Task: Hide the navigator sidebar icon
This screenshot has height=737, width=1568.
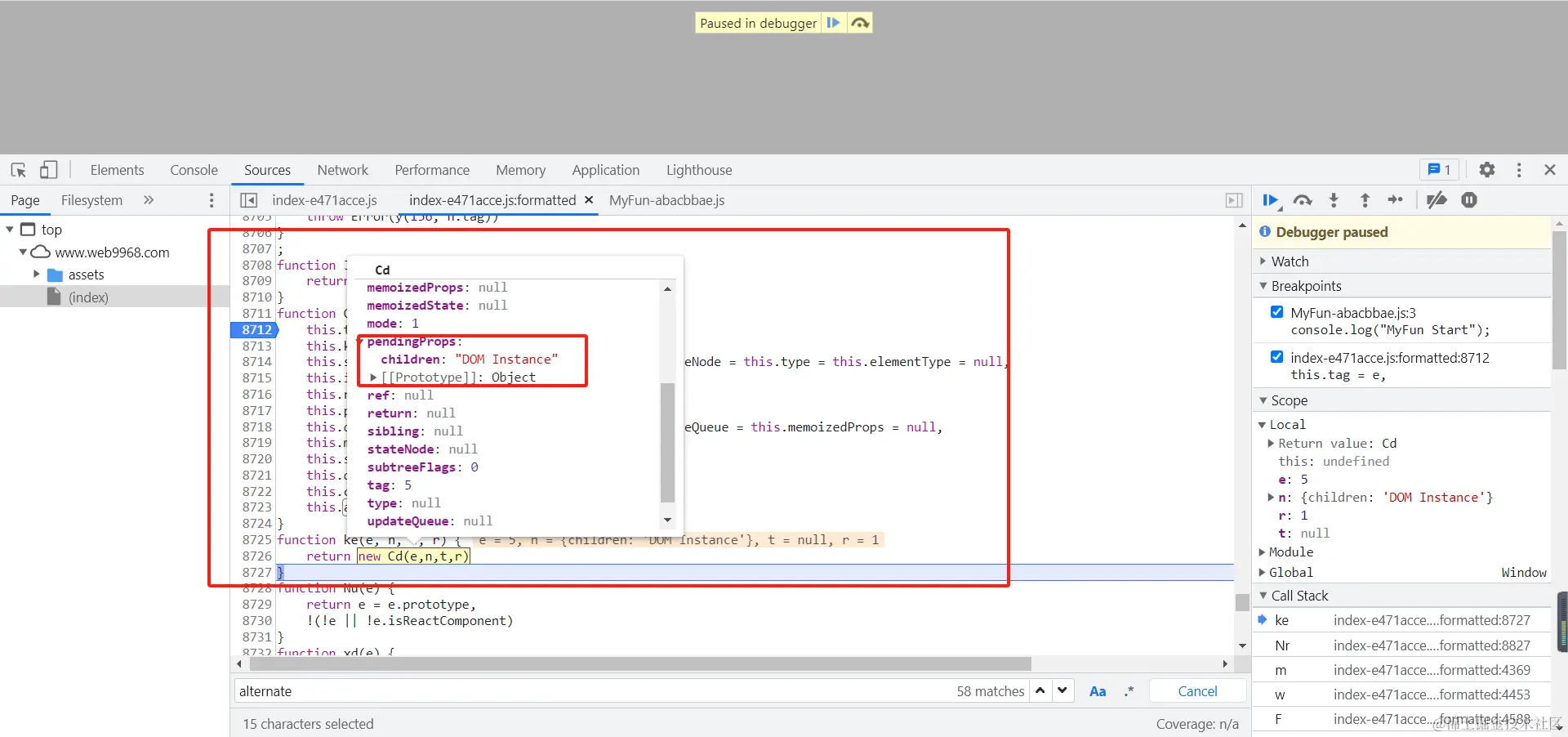Action: (249, 200)
